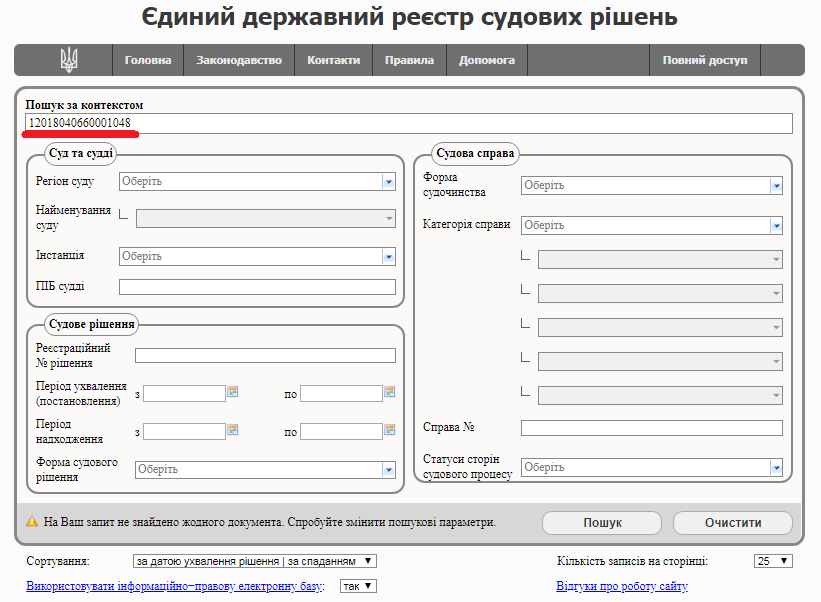Viewport: 821px width, 602px height.
Task: Go to the Законодавство menu item
Action: click(x=239, y=60)
